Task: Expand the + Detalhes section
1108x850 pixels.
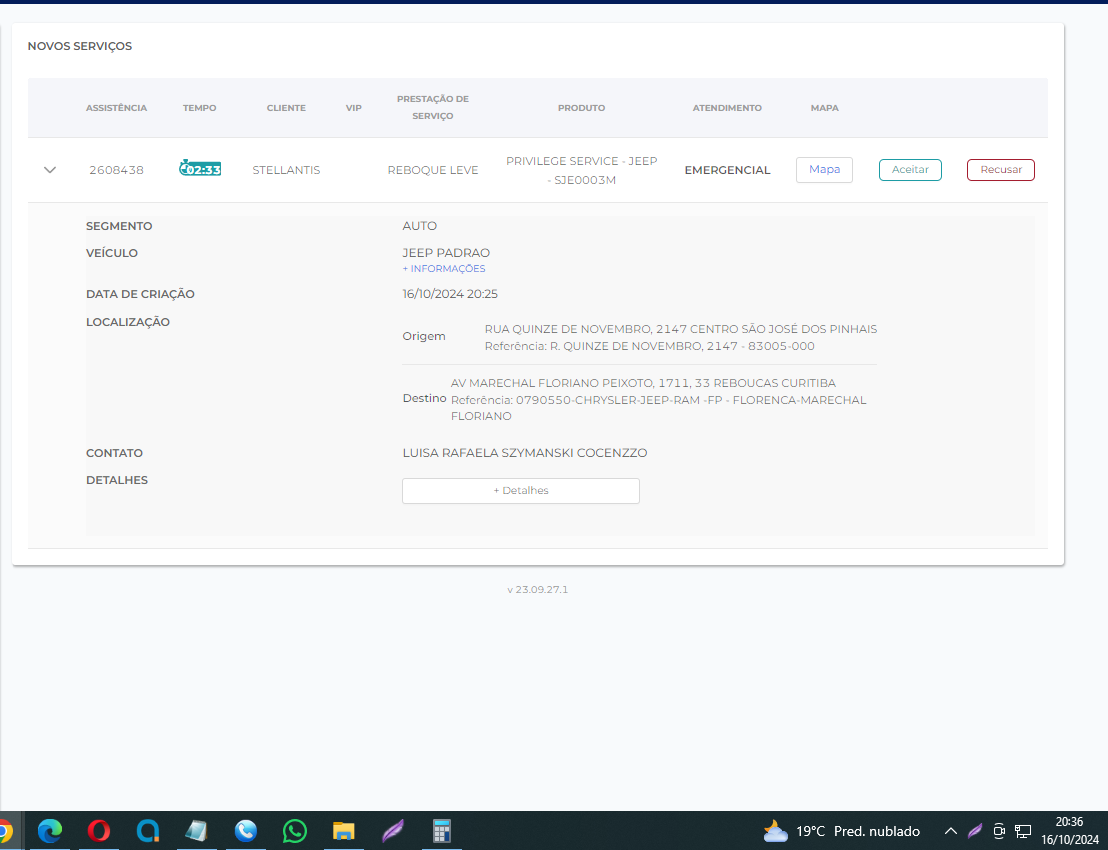Action: [x=520, y=491]
